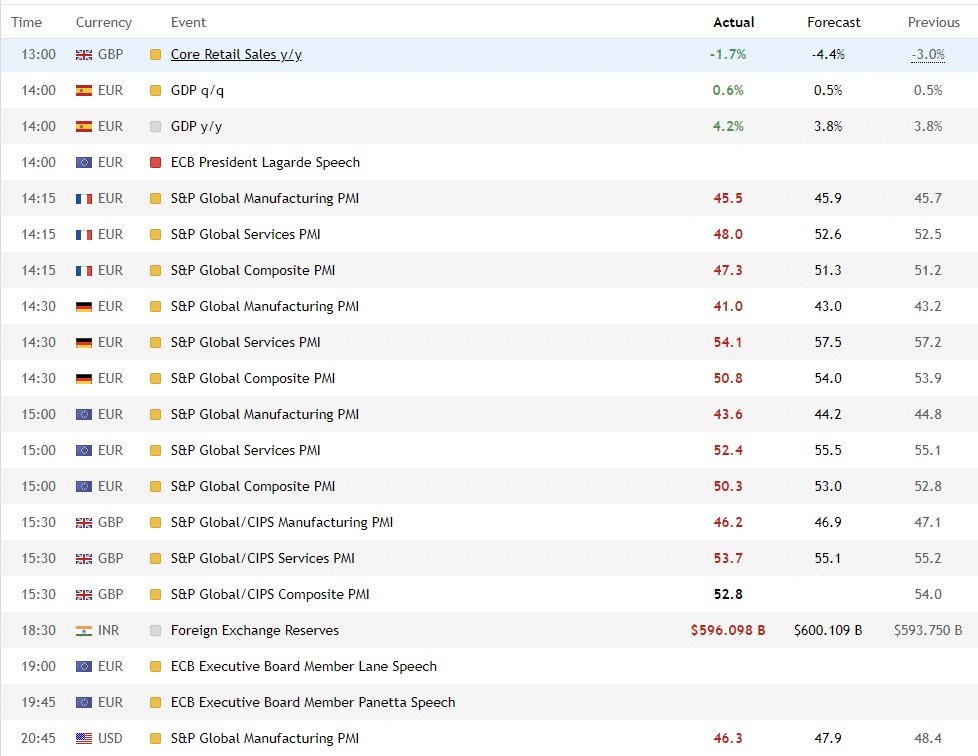Click the France flag in the 45.5 Manufacturing PMI row
The image size is (978, 756).
pos(84,199)
